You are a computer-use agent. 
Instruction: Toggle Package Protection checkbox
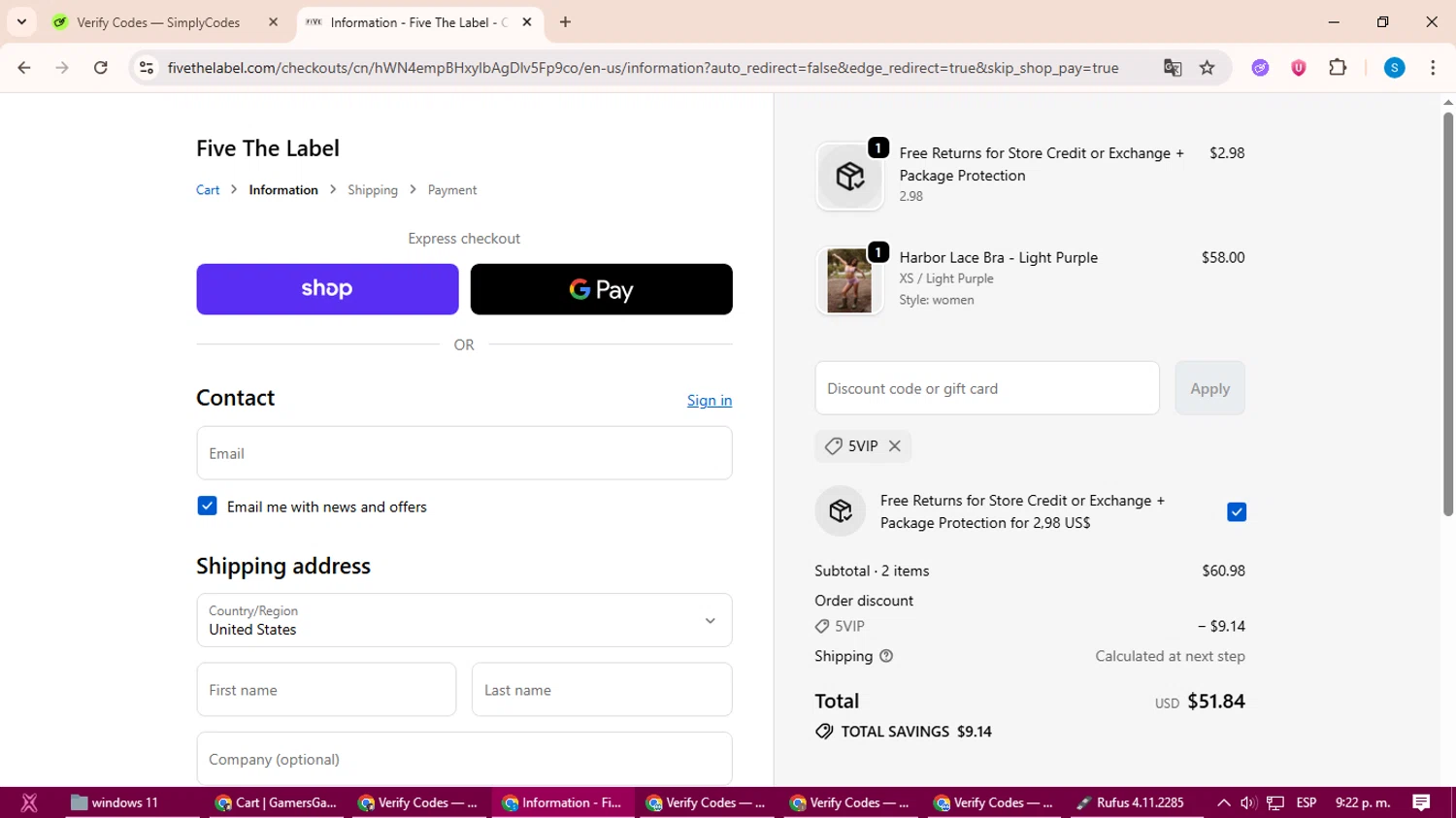(x=1236, y=511)
